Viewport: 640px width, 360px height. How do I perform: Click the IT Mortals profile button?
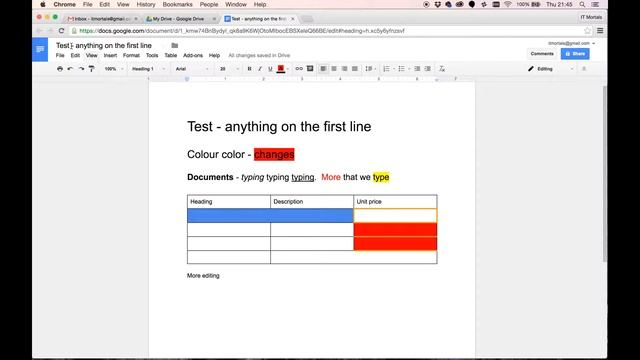click(591, 17)
